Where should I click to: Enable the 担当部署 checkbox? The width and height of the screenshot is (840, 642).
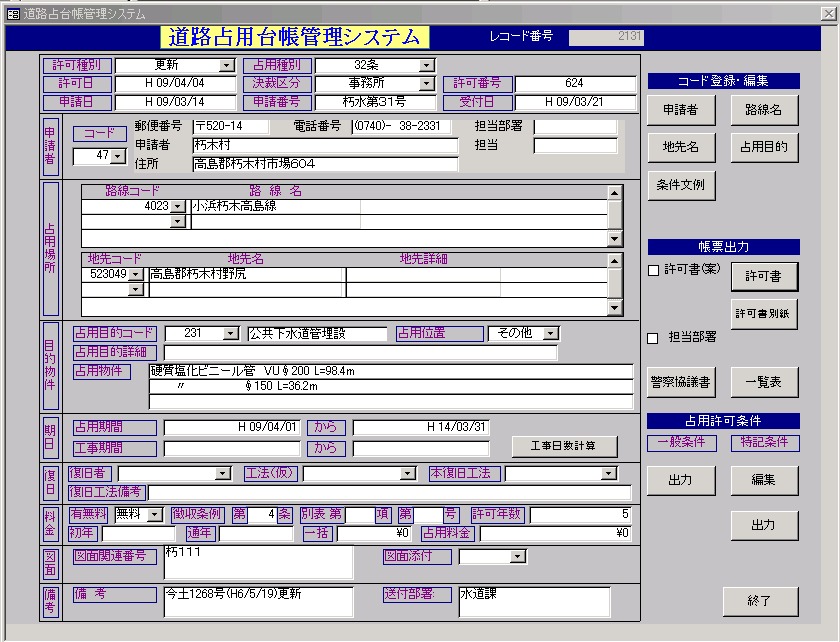point(654,338)
